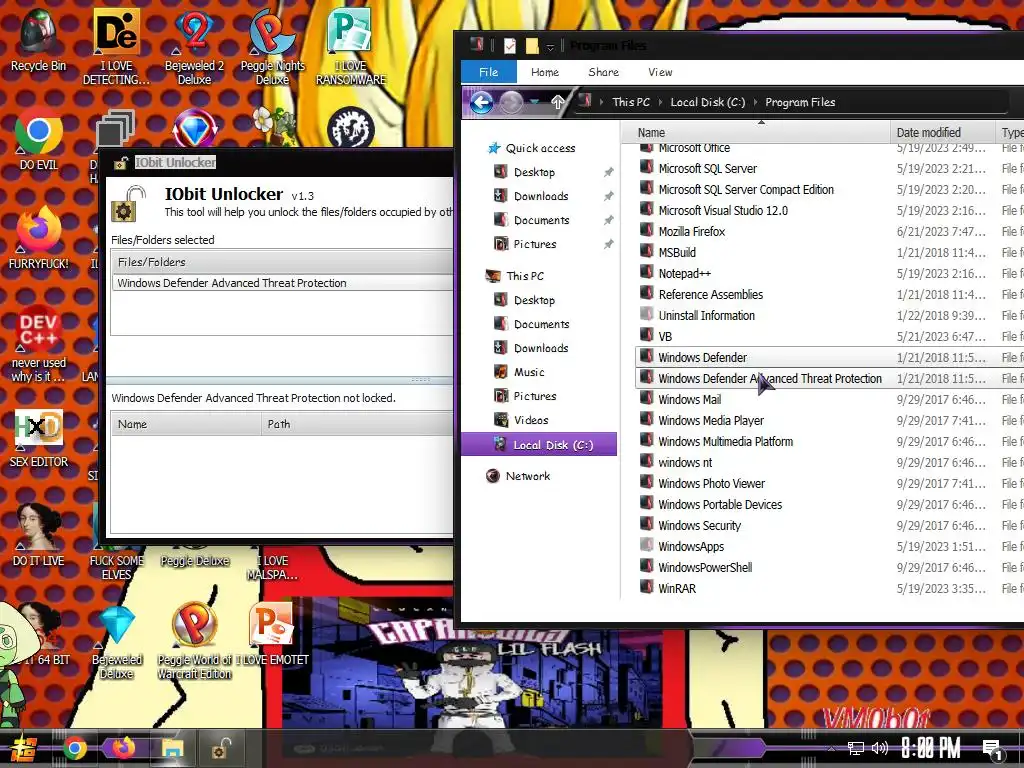Image resolution: width=1024 pixels, height=768 pixels.
Task: Select This PC in navigation pane
Action: 524,276
